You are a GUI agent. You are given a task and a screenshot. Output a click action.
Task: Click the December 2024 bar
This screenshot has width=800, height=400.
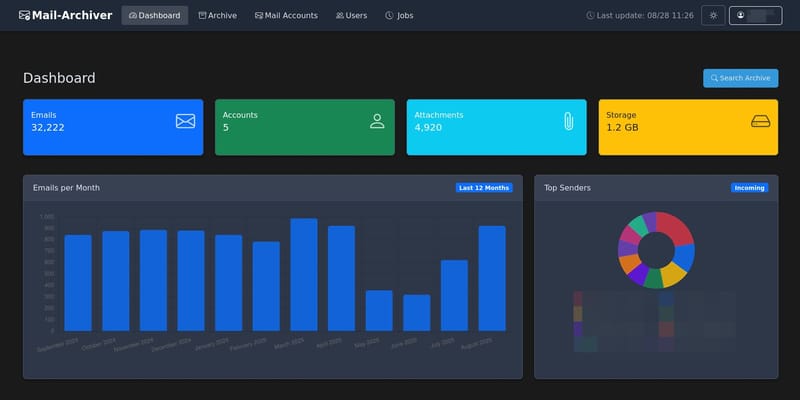click(191, 281)
